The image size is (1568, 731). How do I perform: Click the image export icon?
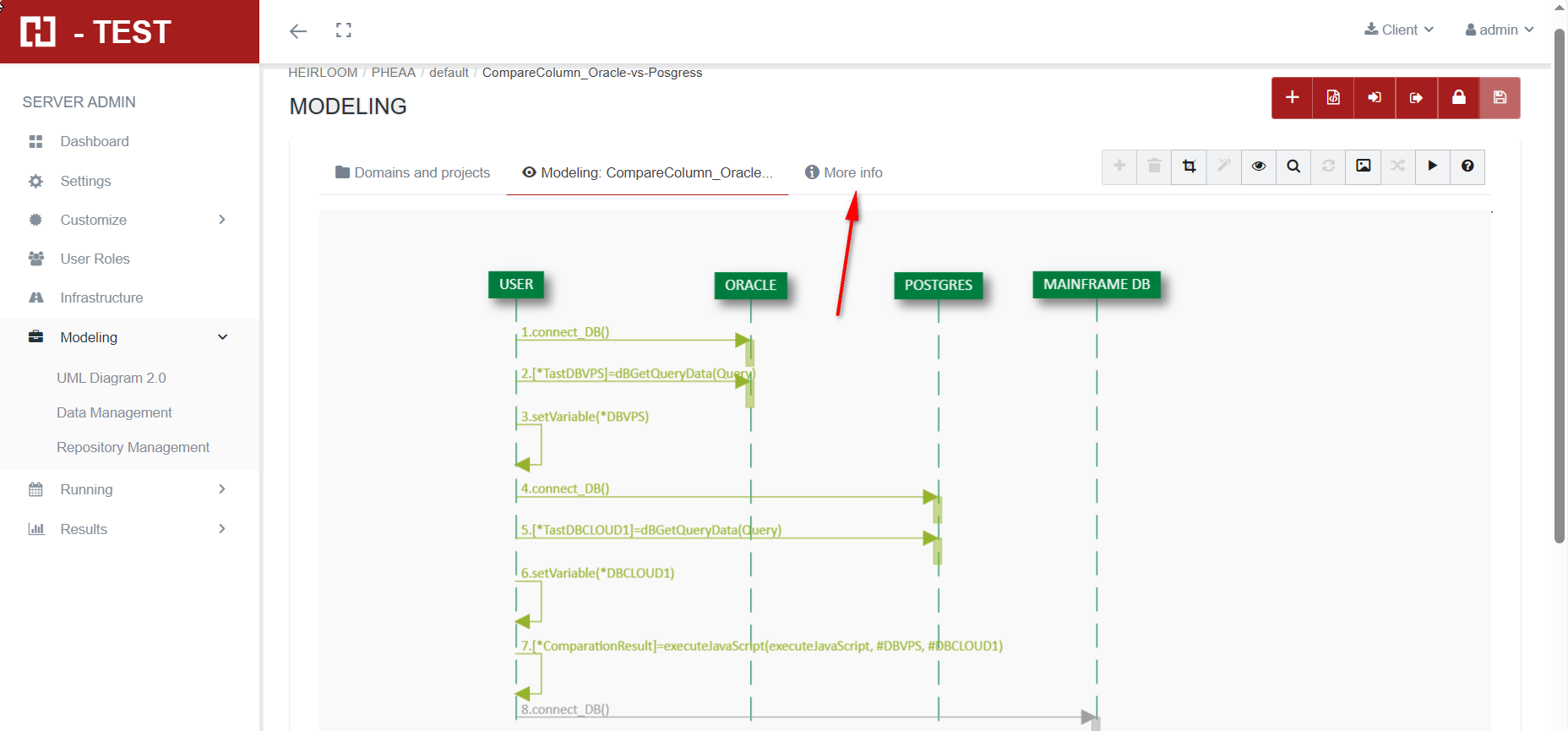click(x=1363, y=166)
